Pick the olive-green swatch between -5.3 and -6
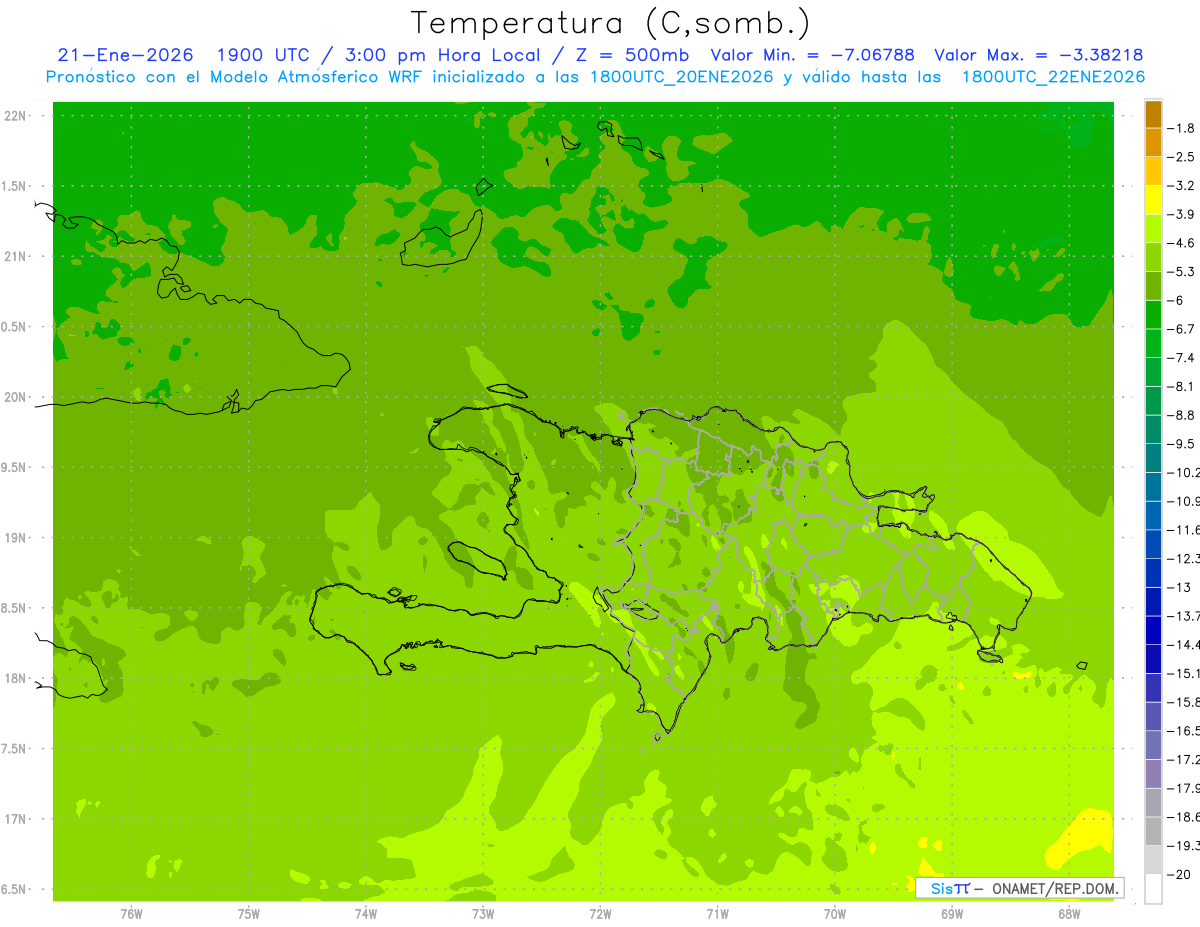Viewport: 1200px width, 927px height. pos(1153,286)
